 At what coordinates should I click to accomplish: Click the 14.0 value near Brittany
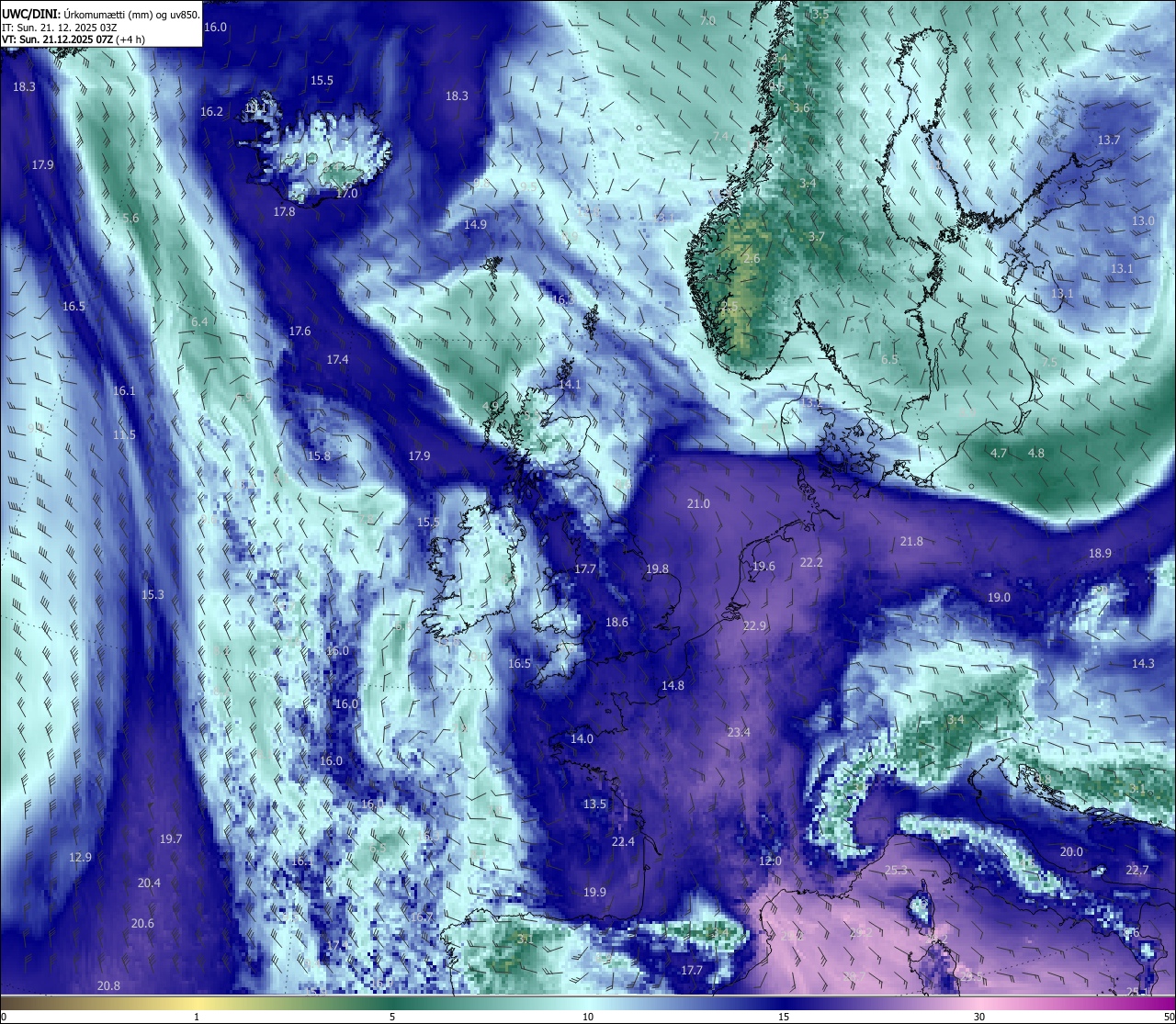point(582,738)
